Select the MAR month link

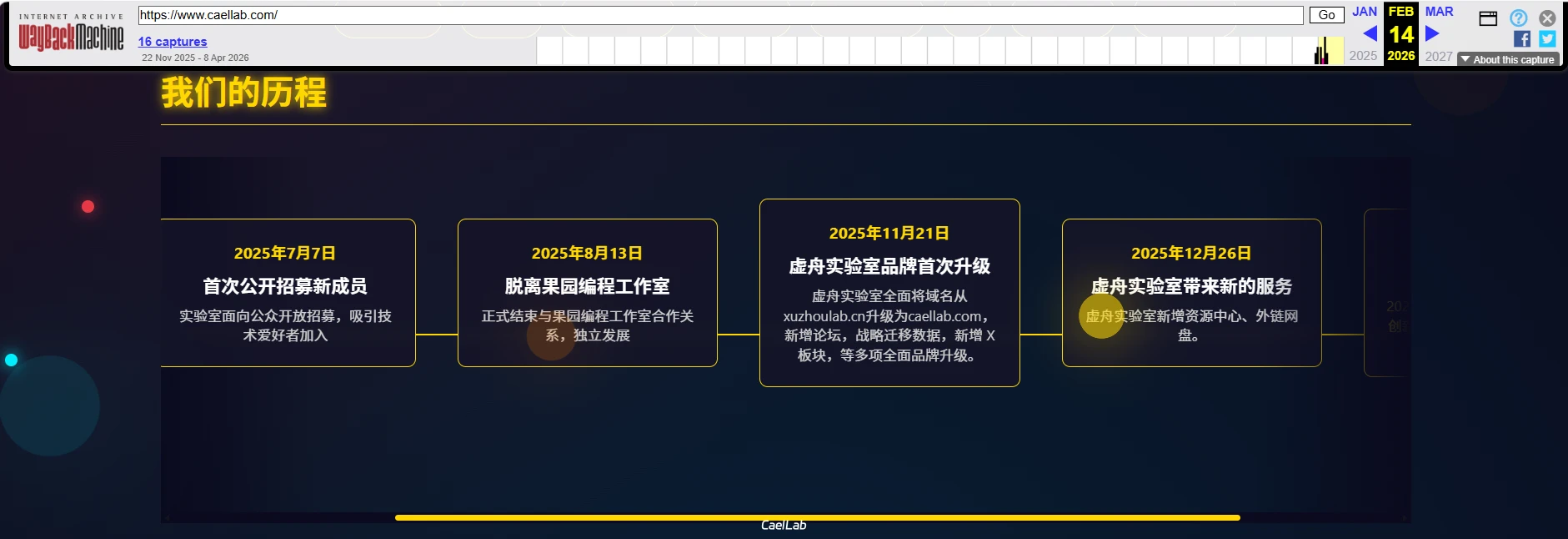pyautogui.click(x=1439, y=12)
